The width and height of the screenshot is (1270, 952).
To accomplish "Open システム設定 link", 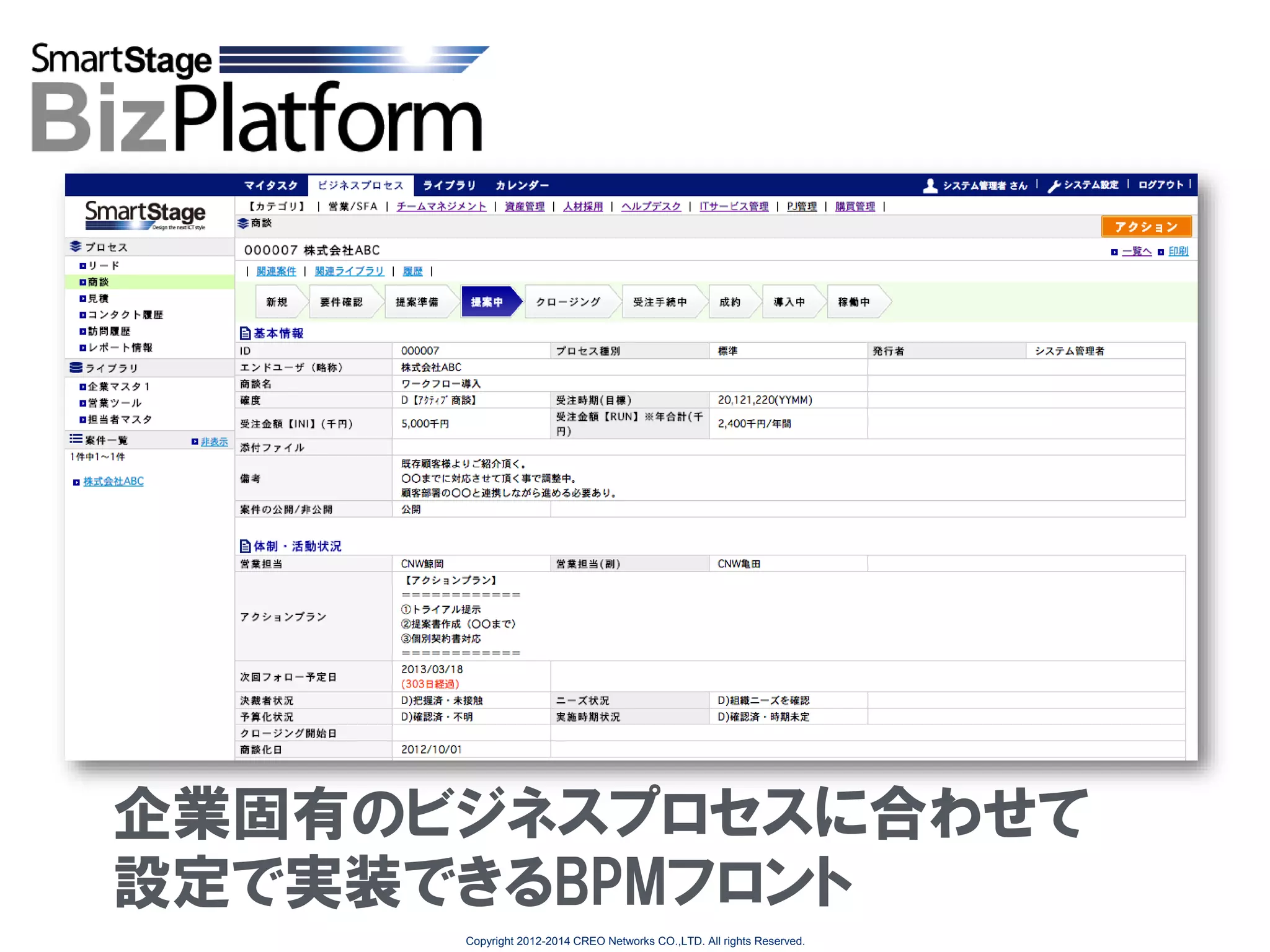I will tap(1091, 185).
